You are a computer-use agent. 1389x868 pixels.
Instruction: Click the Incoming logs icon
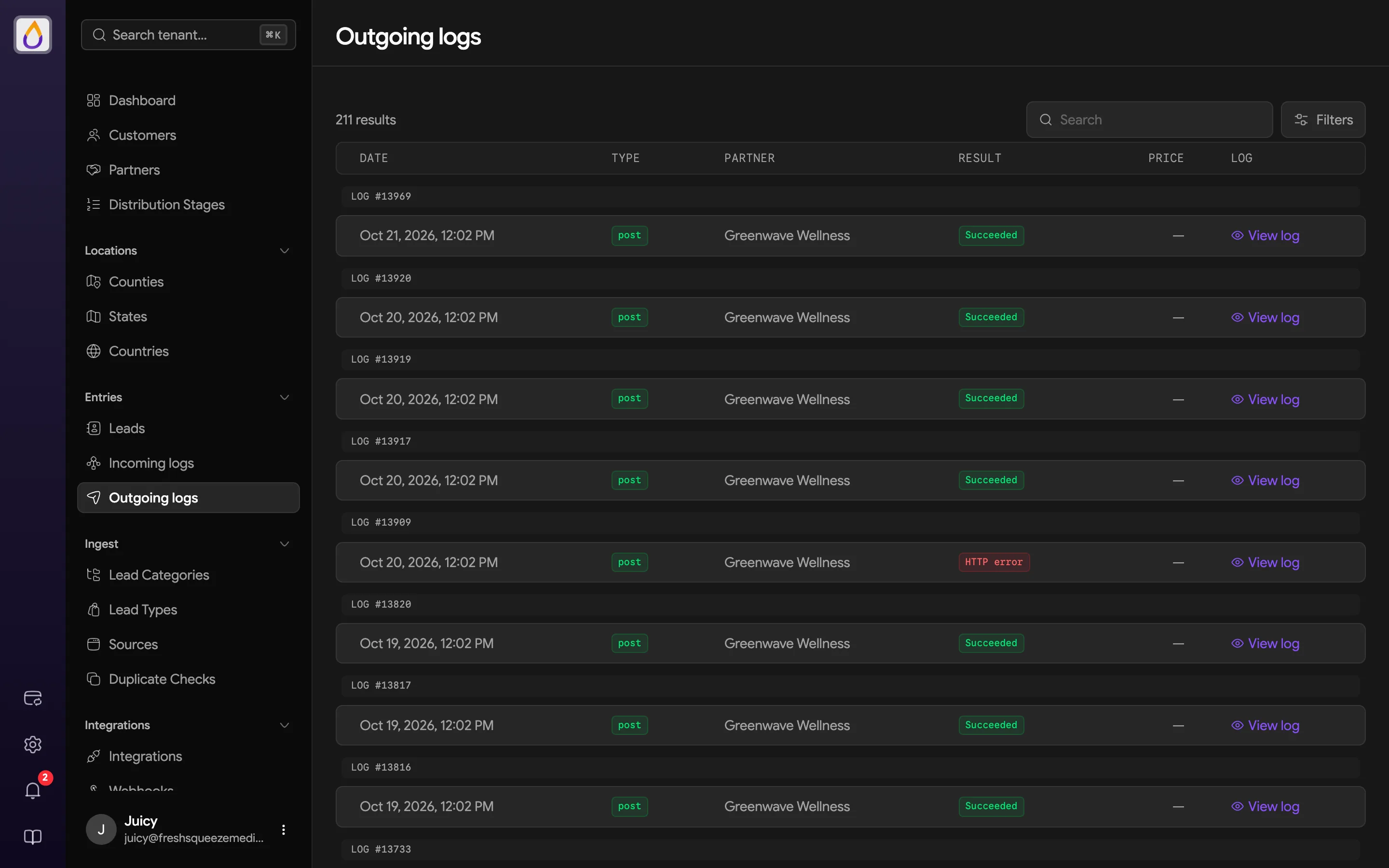click(x=94, y=463)
